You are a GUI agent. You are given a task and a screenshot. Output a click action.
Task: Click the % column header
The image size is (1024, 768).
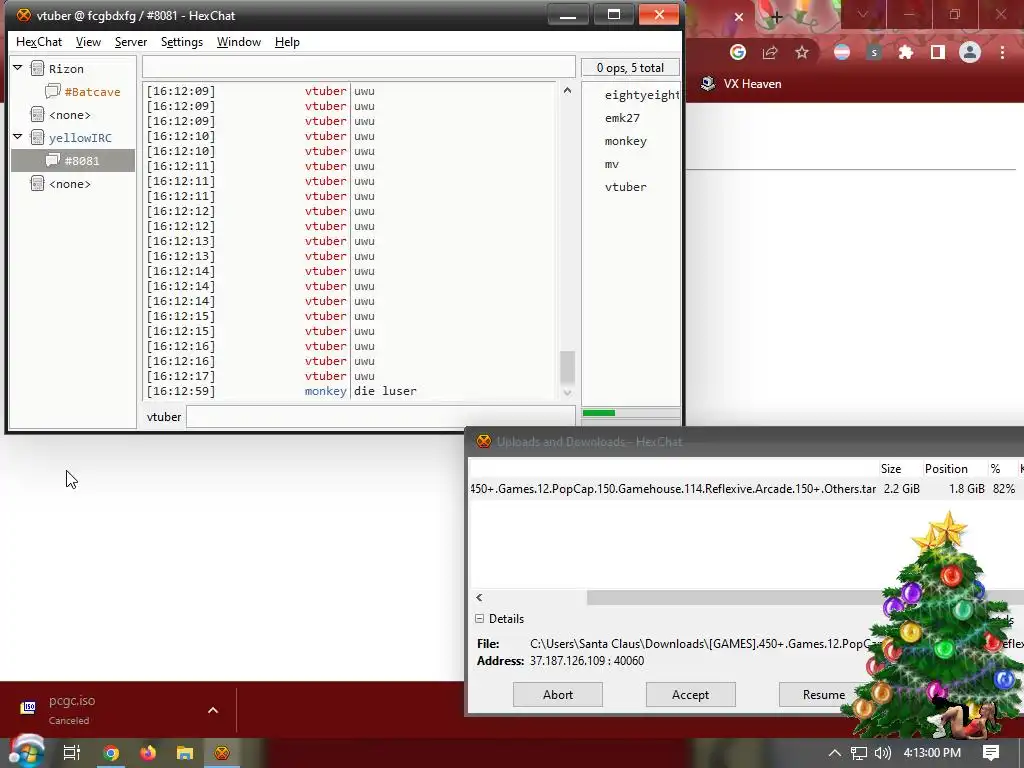(995, 469)
